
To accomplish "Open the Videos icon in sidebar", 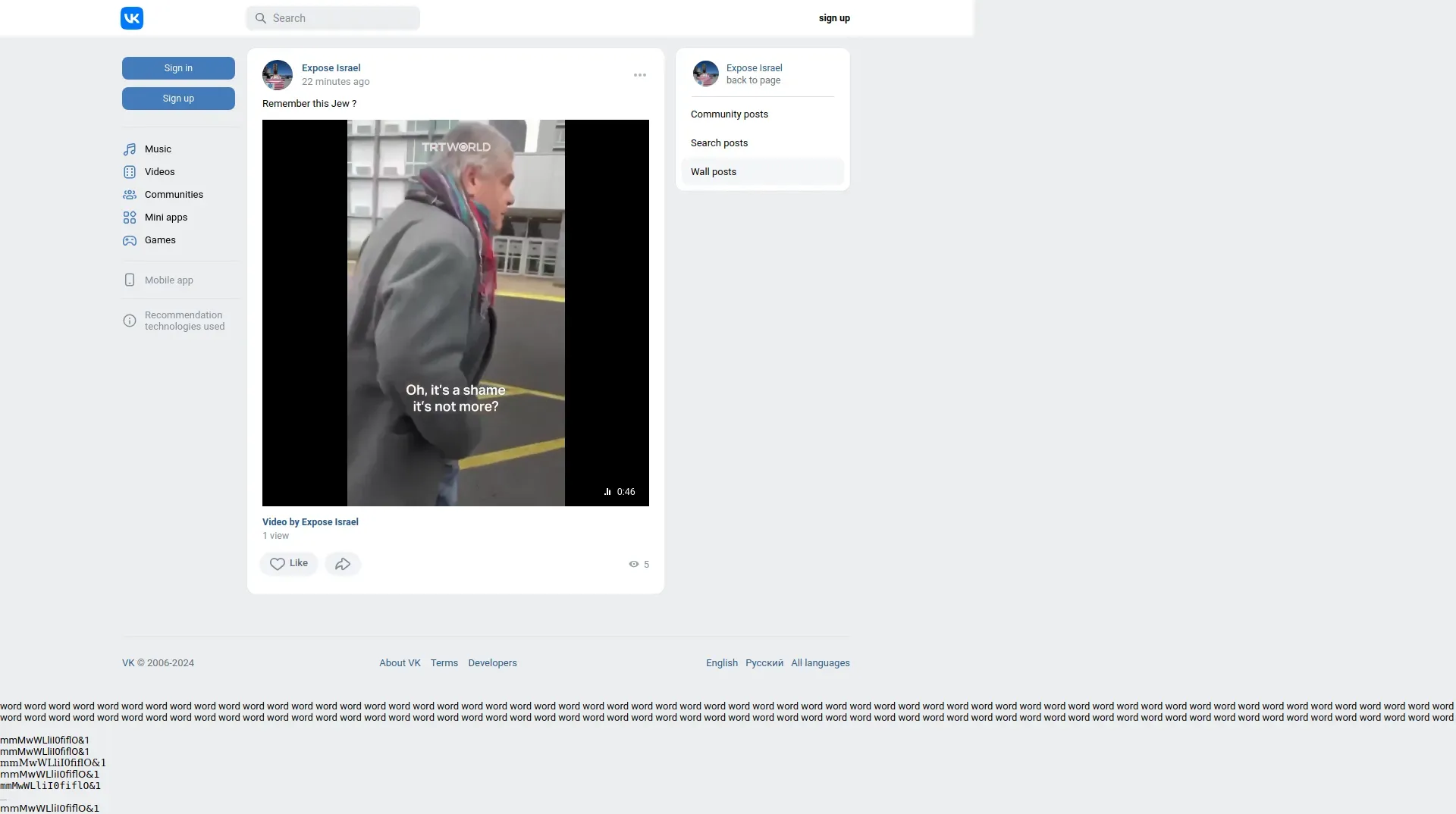I will tap(130, 172).
